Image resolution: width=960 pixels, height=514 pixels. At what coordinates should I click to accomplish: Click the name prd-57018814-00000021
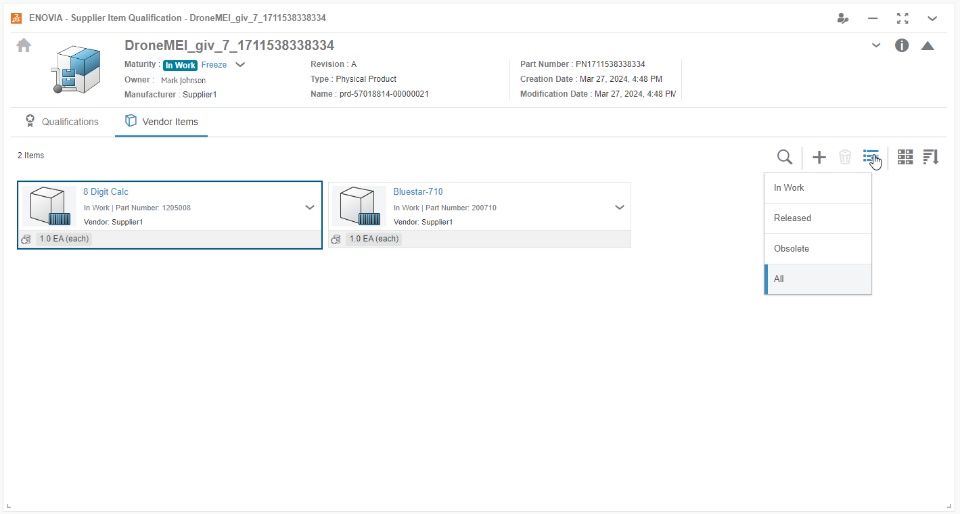coord(384,94)
